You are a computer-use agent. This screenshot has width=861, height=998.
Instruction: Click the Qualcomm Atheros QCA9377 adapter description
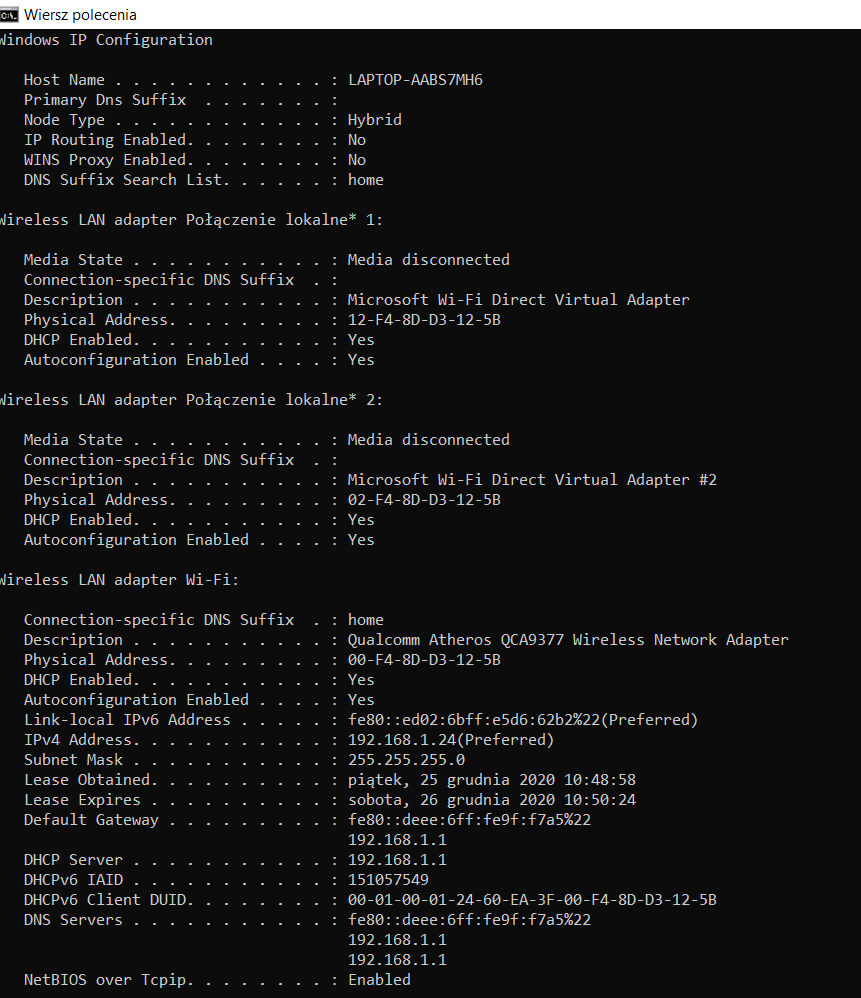[x=568, y=640]
